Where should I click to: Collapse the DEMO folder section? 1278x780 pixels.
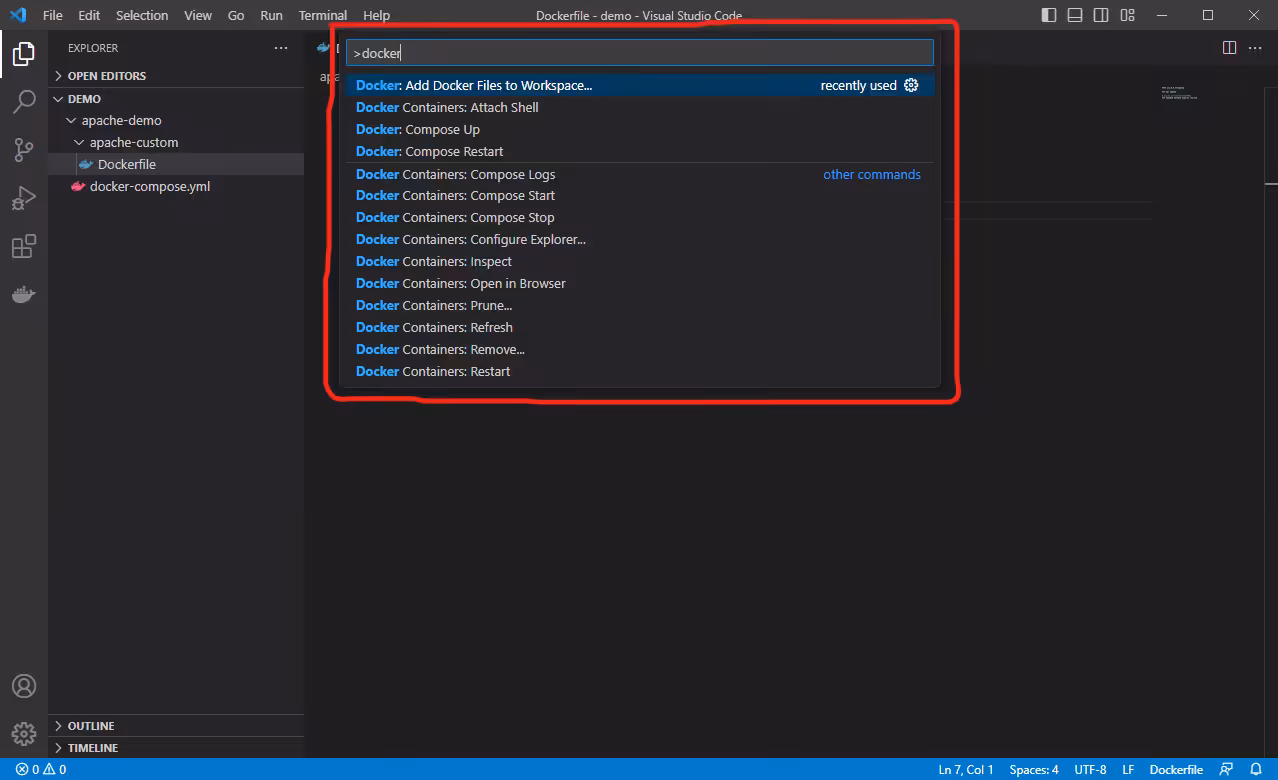click(176, 99)
